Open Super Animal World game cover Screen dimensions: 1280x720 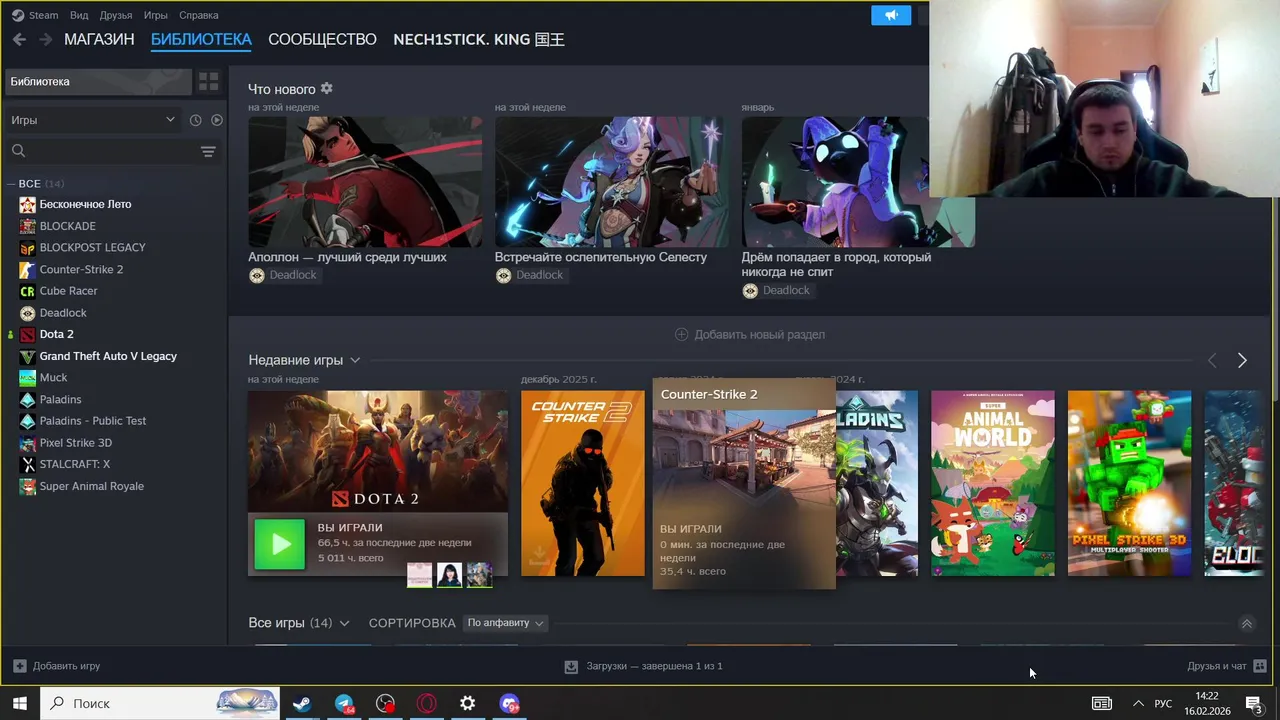coord(993,483)
